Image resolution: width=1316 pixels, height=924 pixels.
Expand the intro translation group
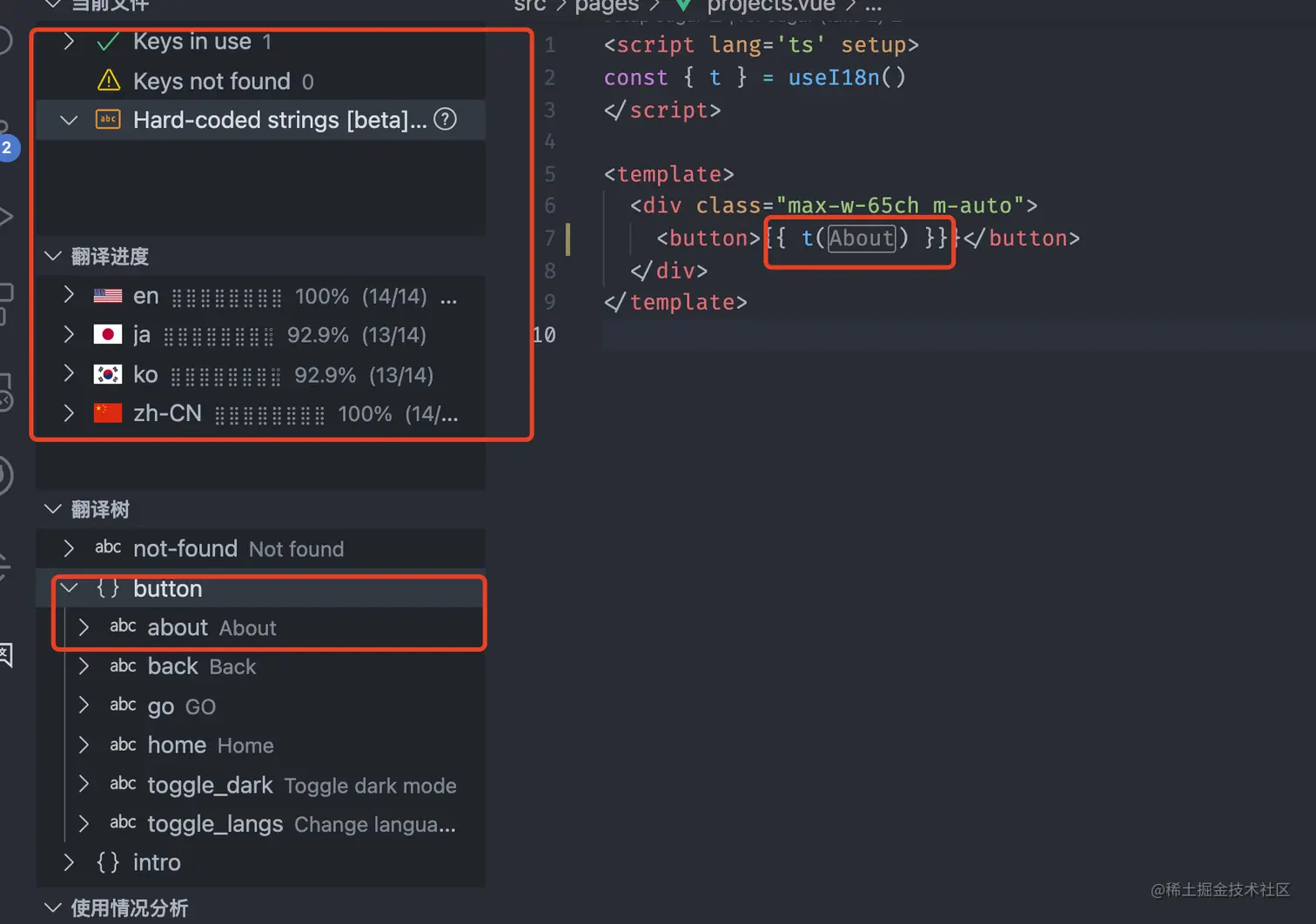(x=69, y=862)
